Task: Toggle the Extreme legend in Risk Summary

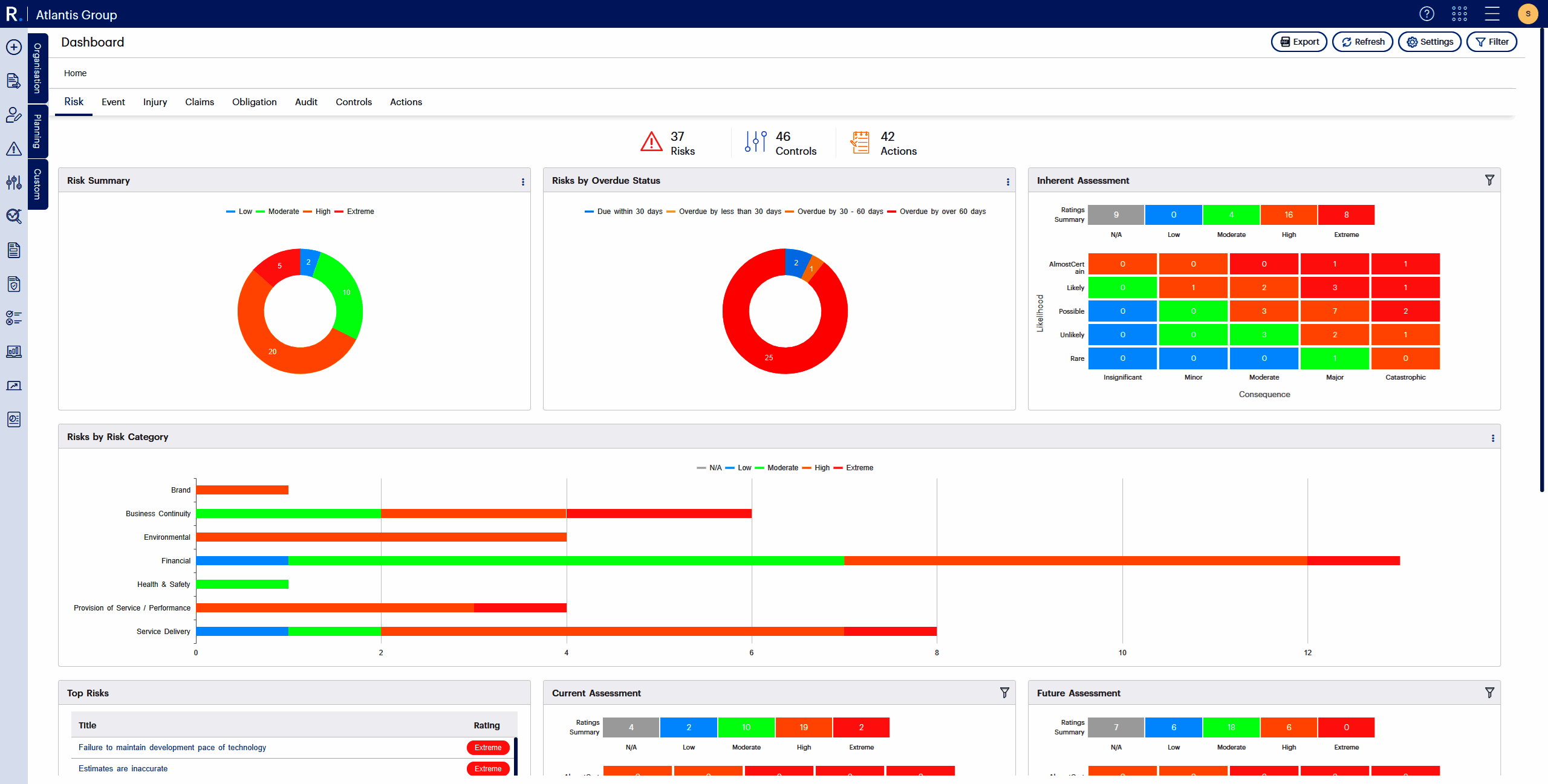Action: coord(360,212)
